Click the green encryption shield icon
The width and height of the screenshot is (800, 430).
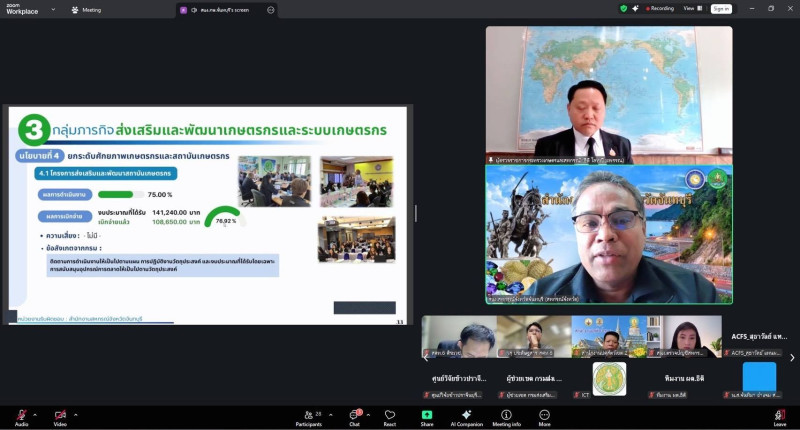click(624, 8)
